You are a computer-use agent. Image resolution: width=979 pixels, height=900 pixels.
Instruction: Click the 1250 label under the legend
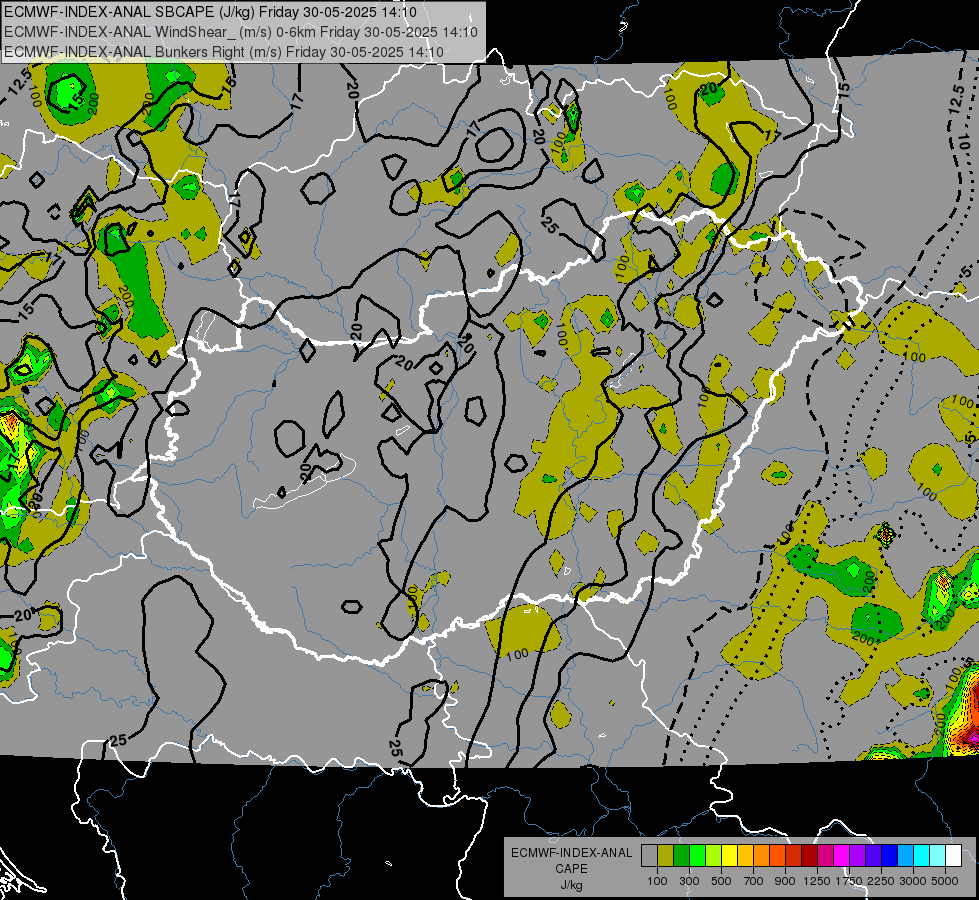(817, 881)
